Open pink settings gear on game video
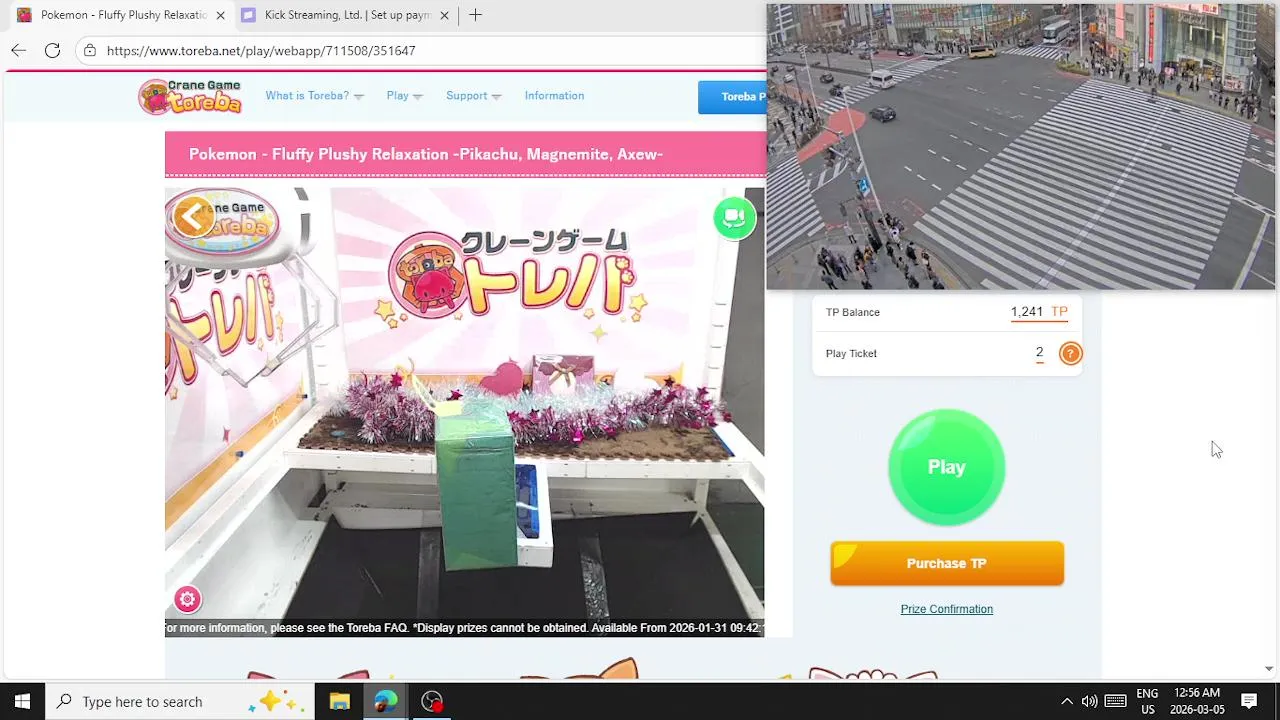1280x720 pixels. tap(187, 599)
